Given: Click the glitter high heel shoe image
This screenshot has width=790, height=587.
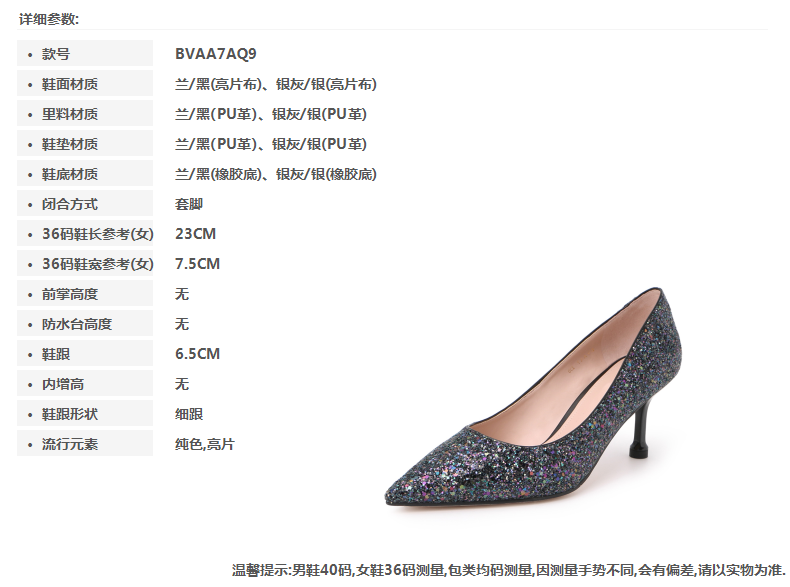Looking at the screenshot, I should (534, 398).
